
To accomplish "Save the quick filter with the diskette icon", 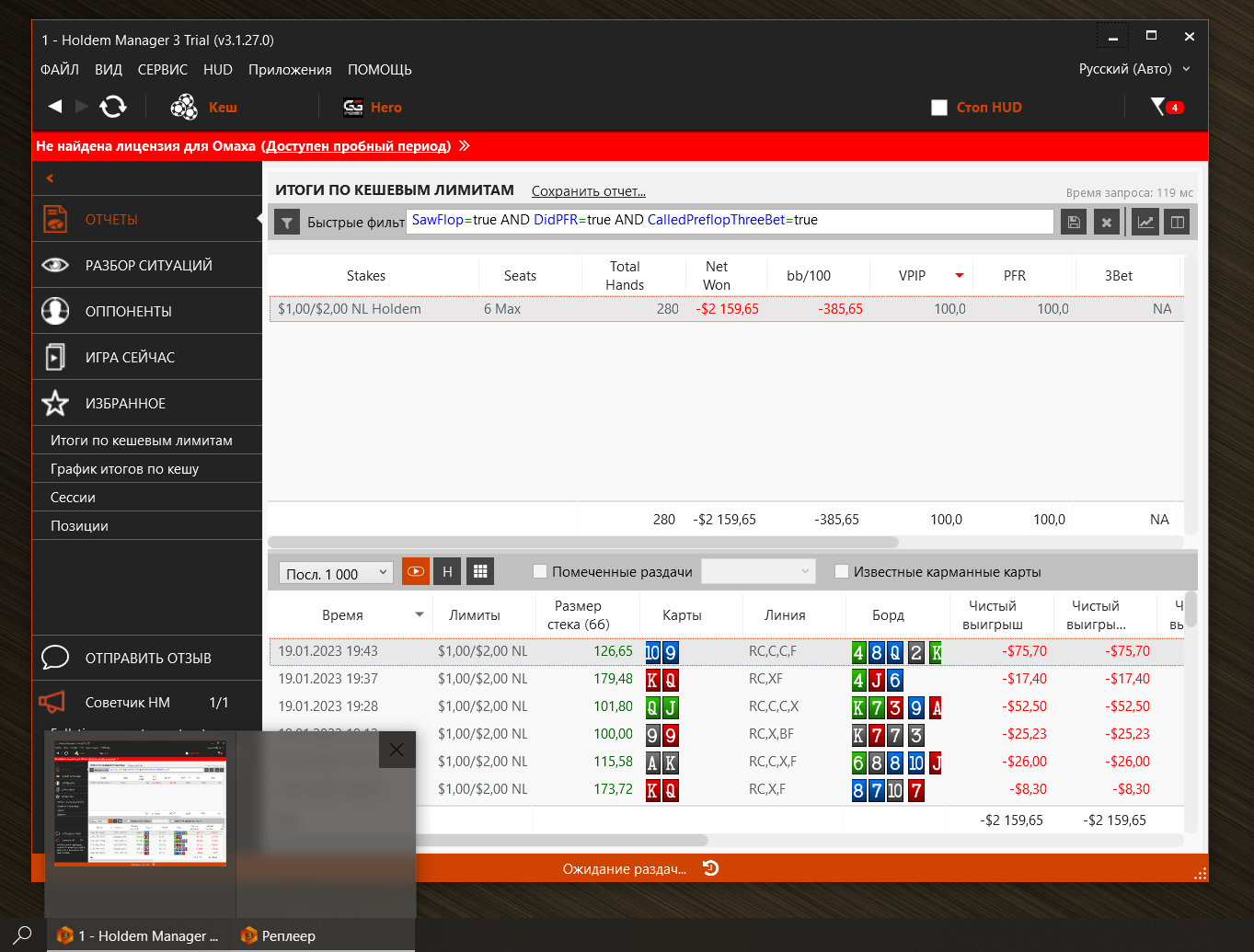I will (x=1074, y=222).
